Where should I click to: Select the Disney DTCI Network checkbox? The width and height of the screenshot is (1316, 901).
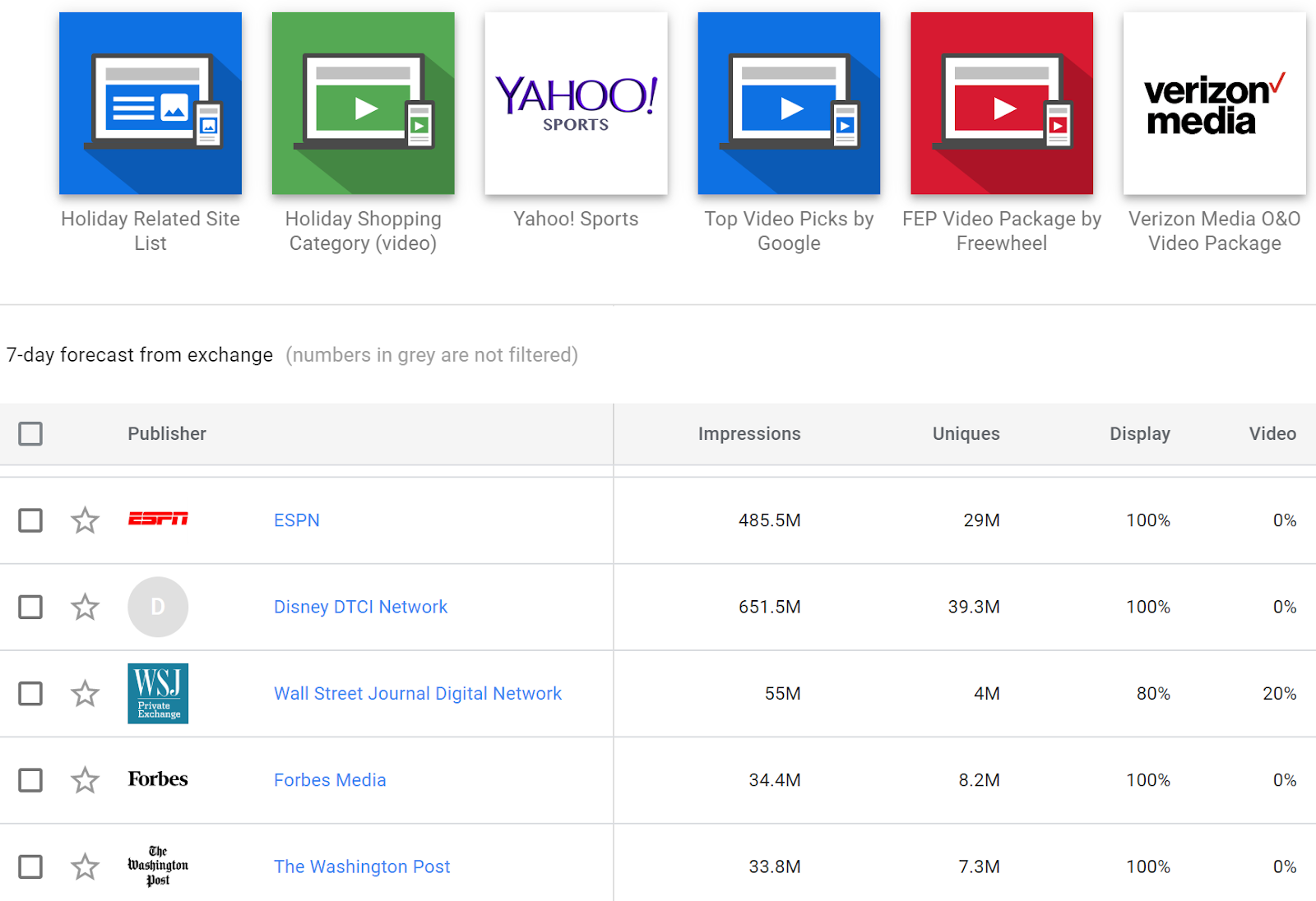click(x=30, y=607)
